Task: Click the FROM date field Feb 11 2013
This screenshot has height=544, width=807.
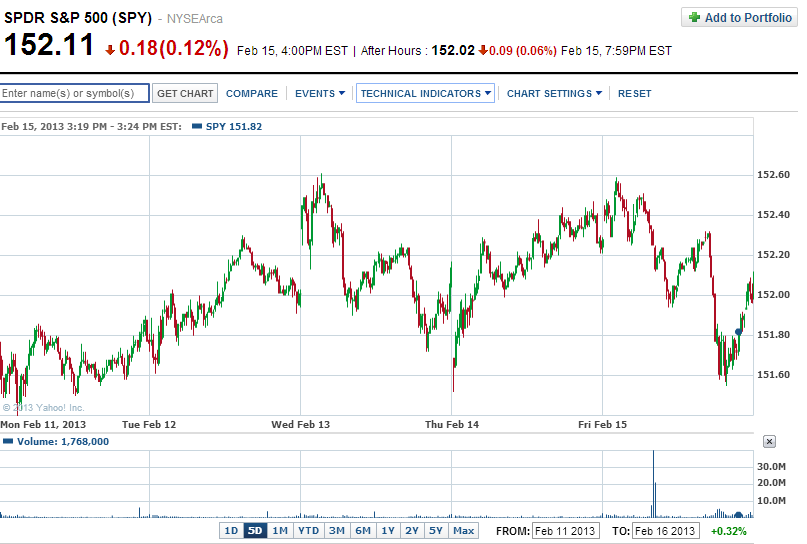Action: 566,531
